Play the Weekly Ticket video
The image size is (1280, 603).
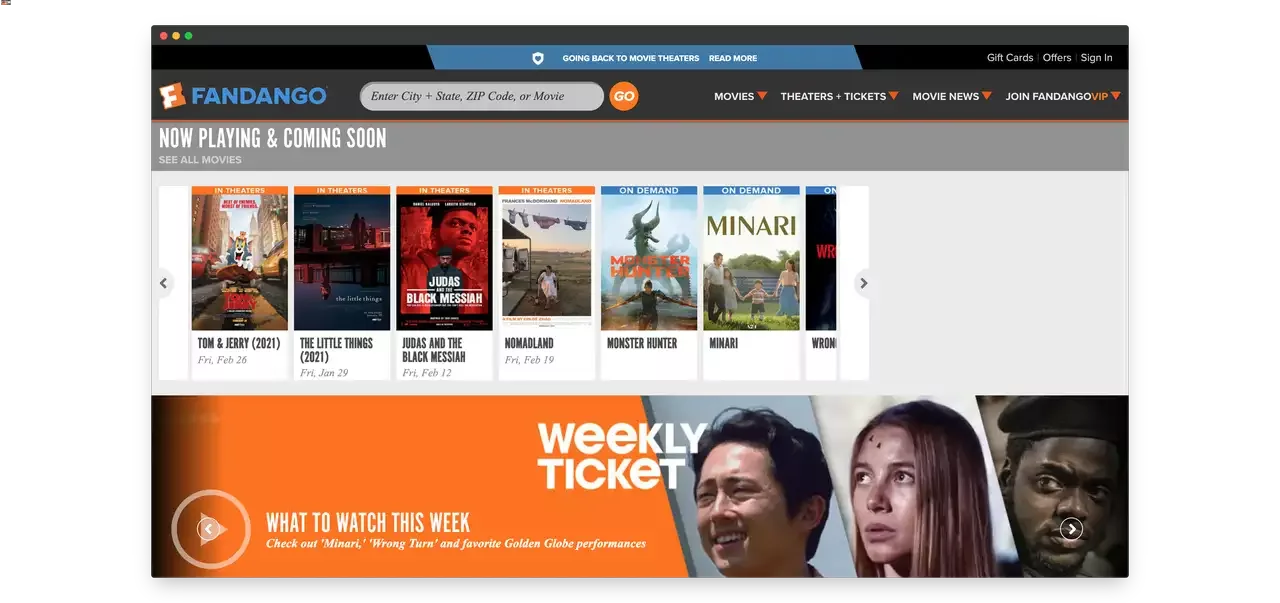210,529
